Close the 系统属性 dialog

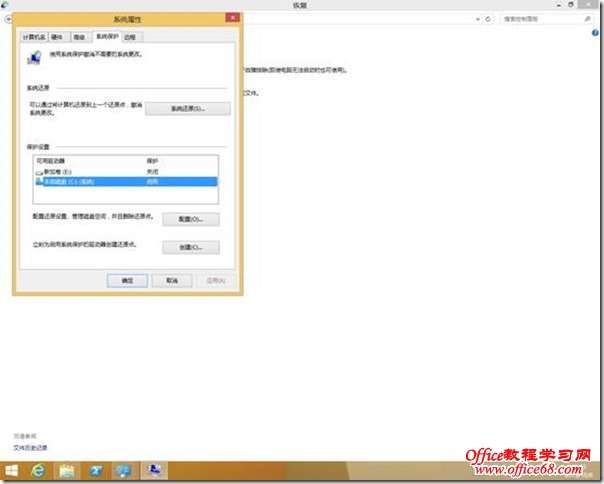tap(232, 17)
